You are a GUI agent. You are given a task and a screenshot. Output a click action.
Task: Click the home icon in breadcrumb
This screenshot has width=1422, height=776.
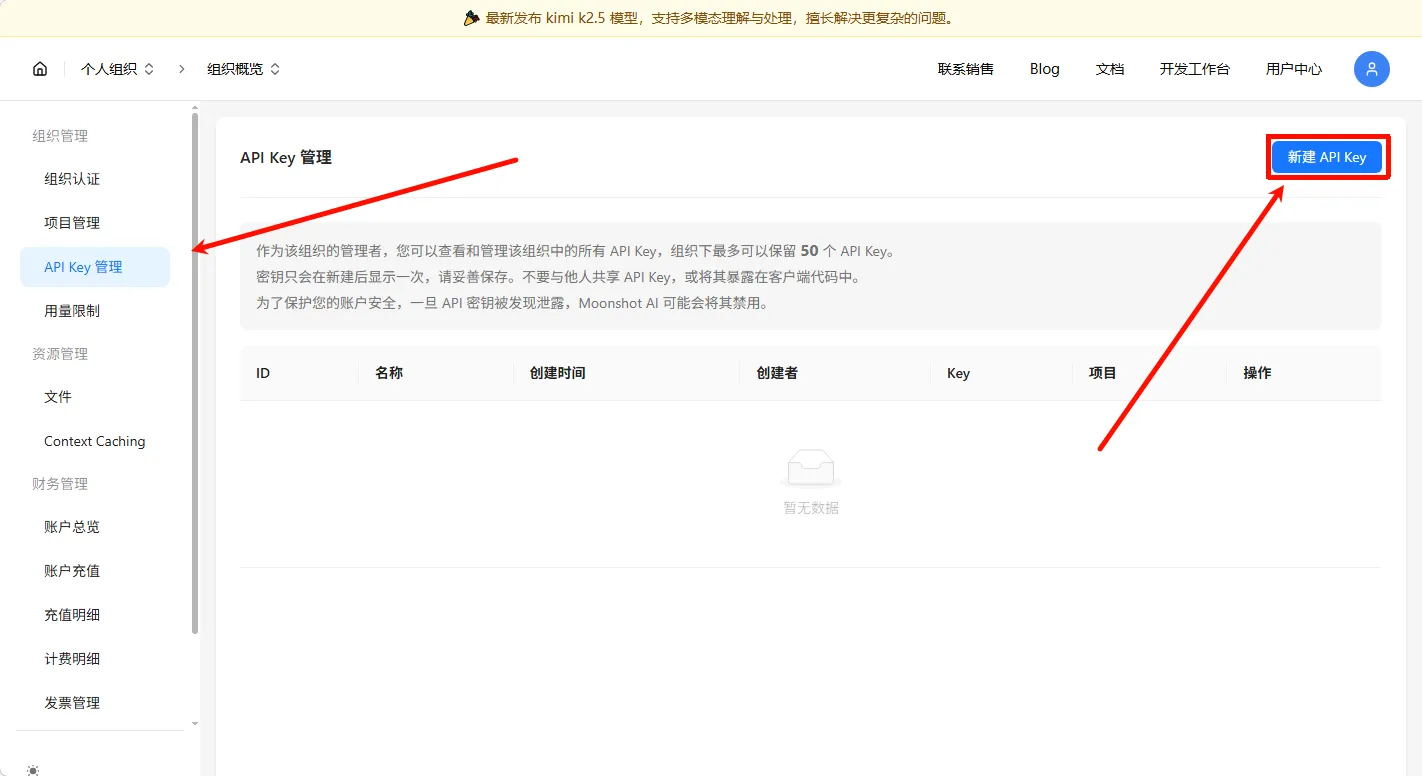[40, 69]
